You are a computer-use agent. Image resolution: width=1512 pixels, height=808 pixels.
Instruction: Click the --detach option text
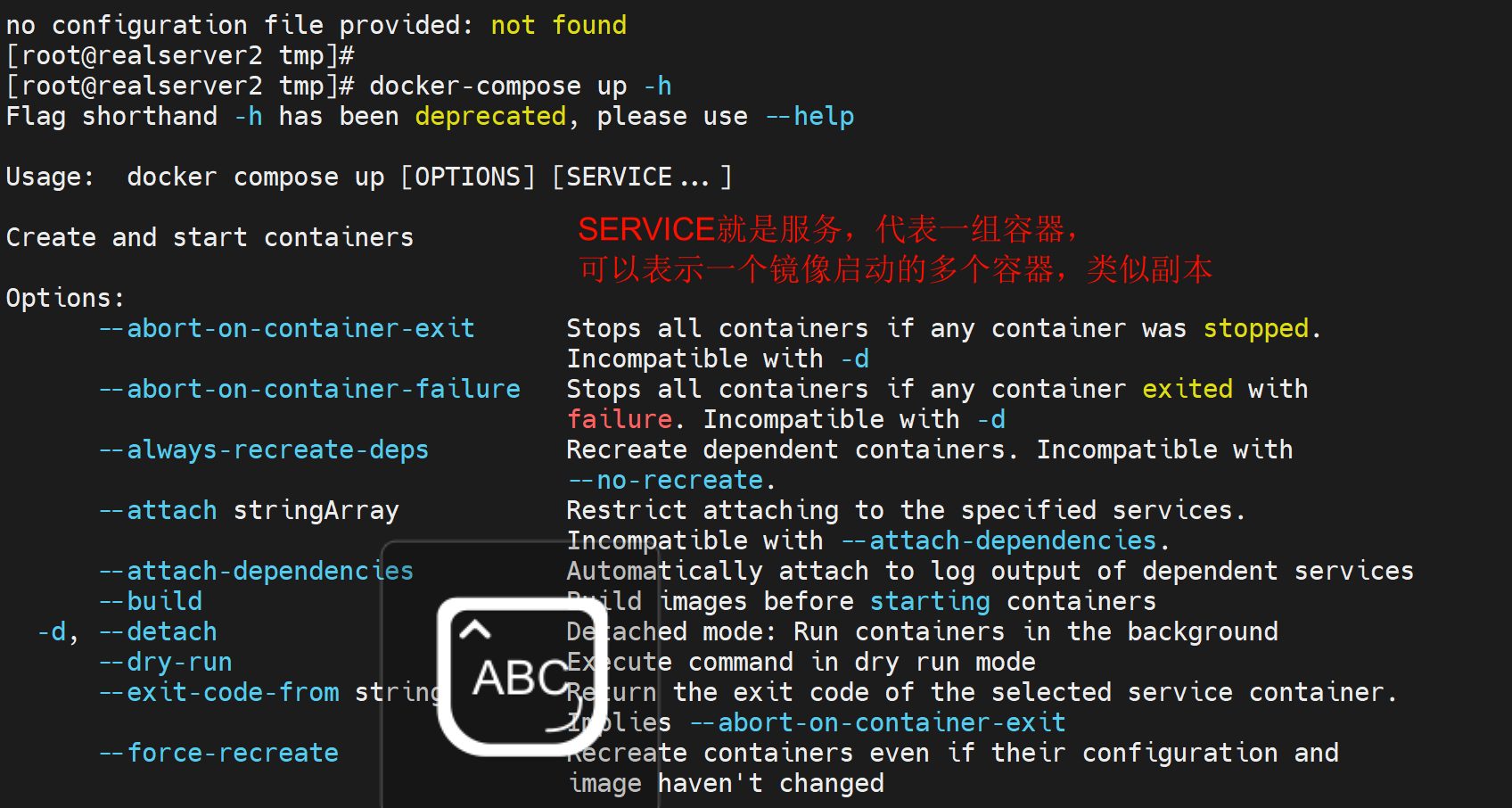coord(158,631)
